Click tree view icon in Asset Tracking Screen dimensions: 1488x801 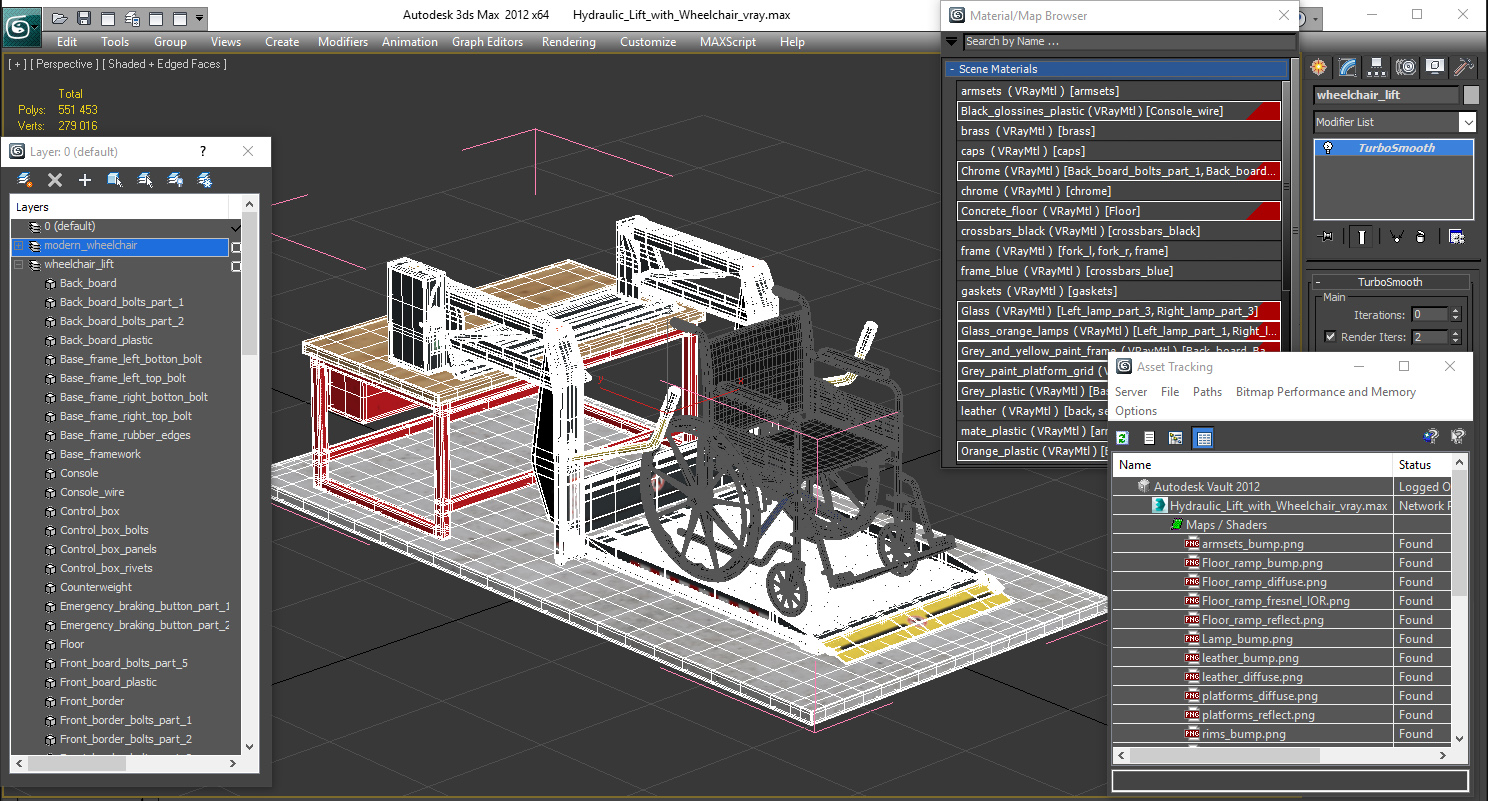tap(1176, 438)
